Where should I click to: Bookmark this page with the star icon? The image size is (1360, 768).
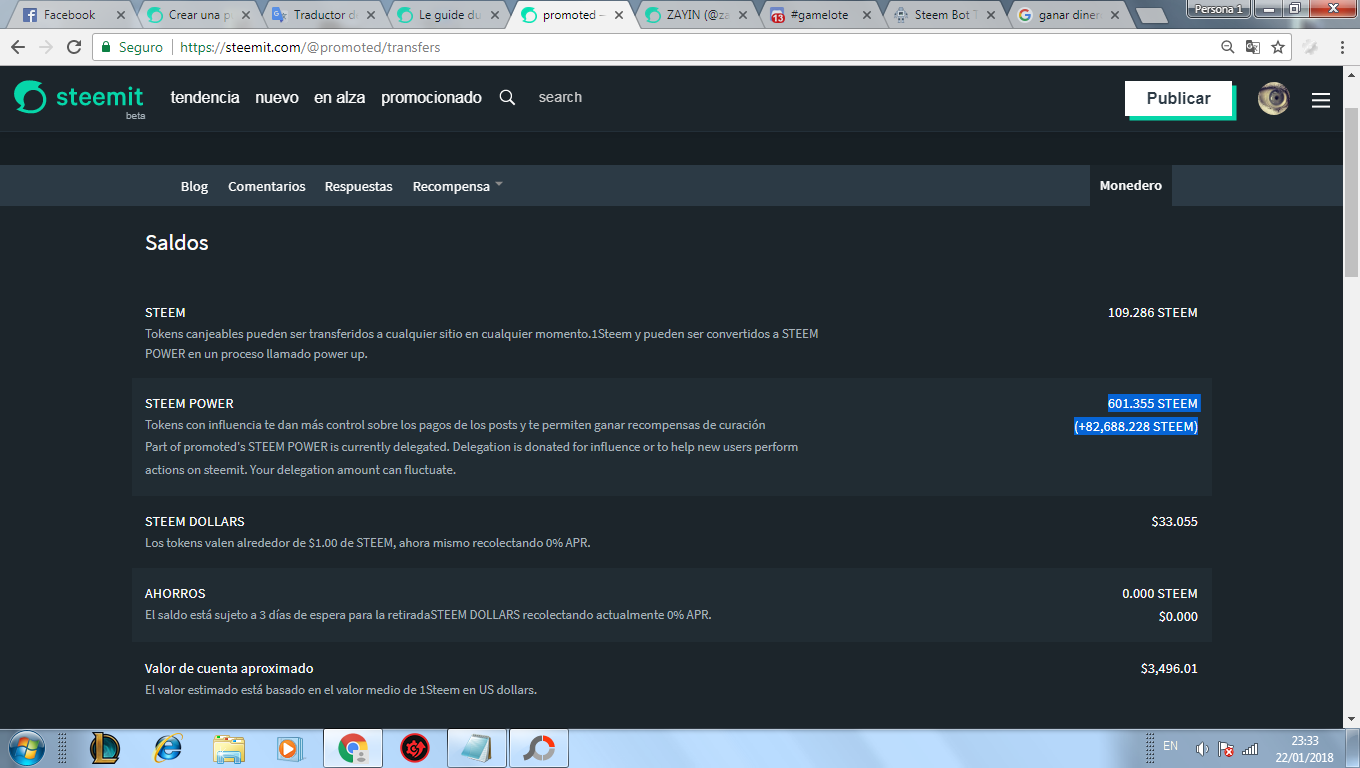(x=1278, y=47)
